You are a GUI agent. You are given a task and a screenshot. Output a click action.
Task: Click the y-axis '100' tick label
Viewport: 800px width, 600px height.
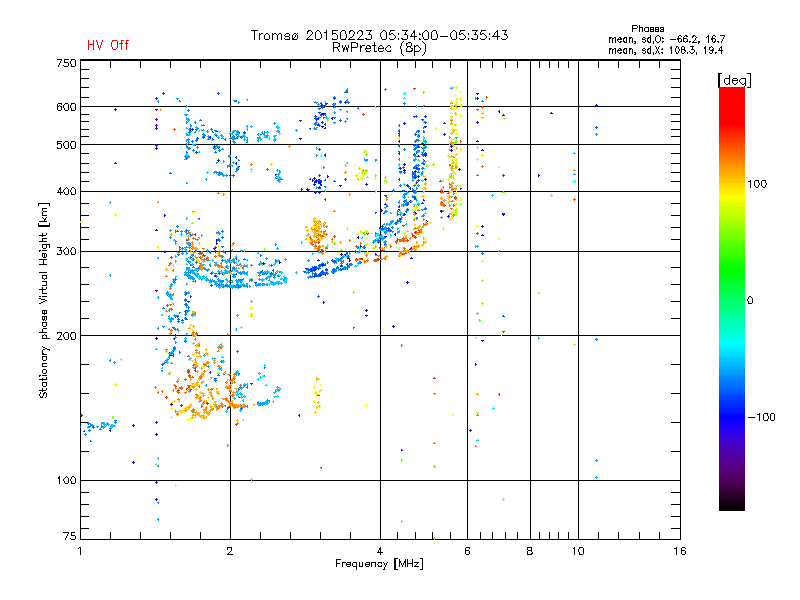point(66,481)
